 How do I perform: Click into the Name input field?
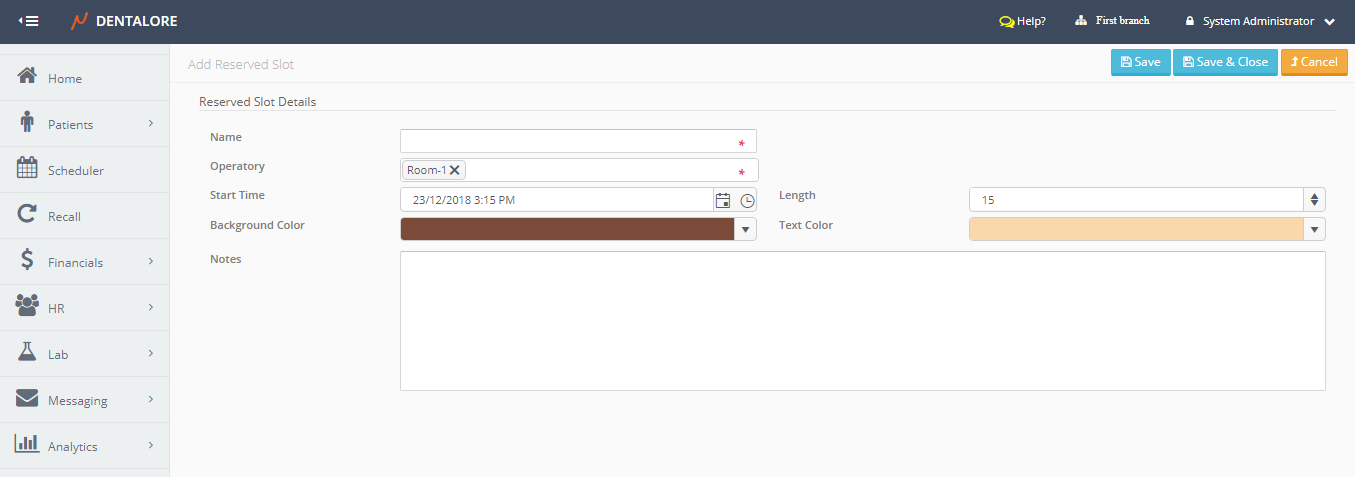(x=566, y=141)
